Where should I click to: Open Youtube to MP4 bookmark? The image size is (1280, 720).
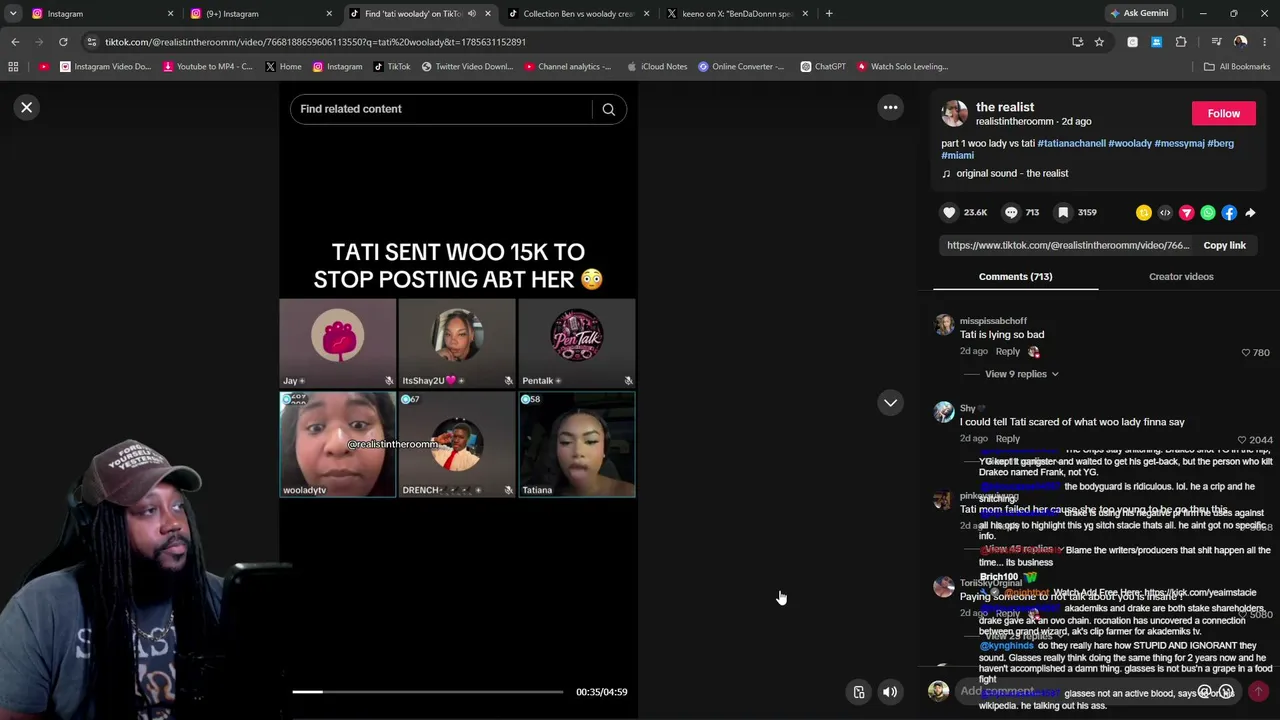coord(208,67)
